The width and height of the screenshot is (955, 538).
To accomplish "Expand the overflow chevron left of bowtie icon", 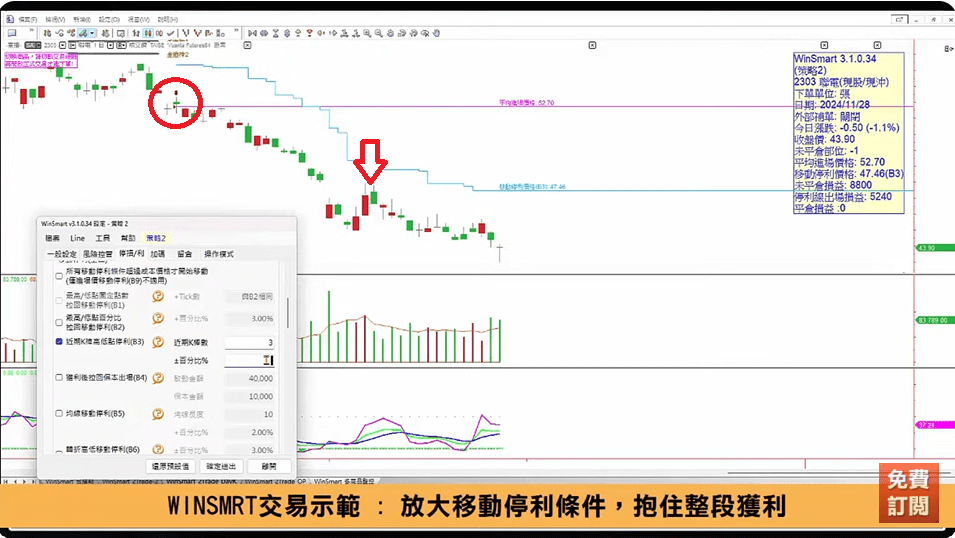I will [236, 31].
